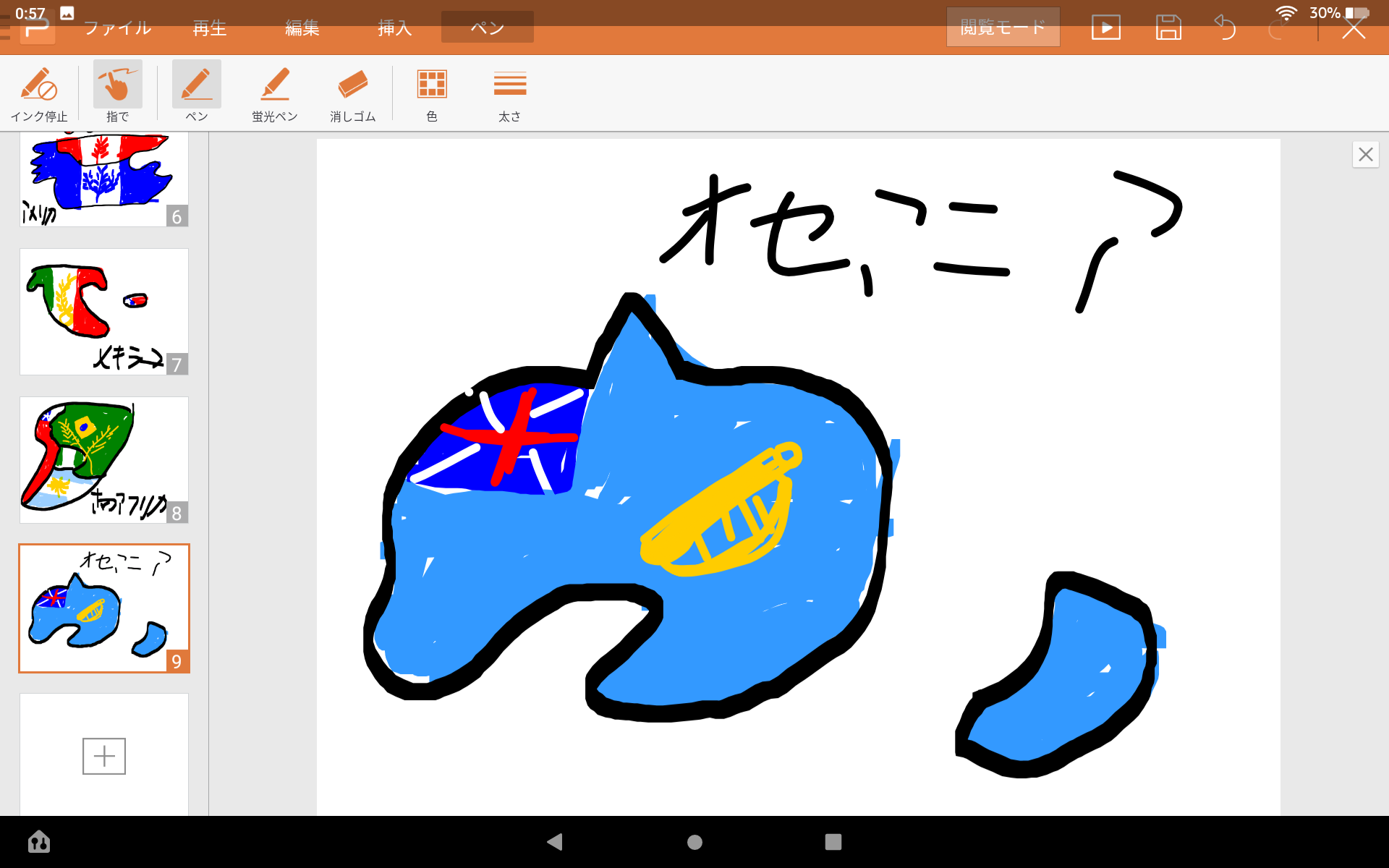Close the slide pane side X button
Viewport: 1389px width, 868px height.
point(1365,154)
